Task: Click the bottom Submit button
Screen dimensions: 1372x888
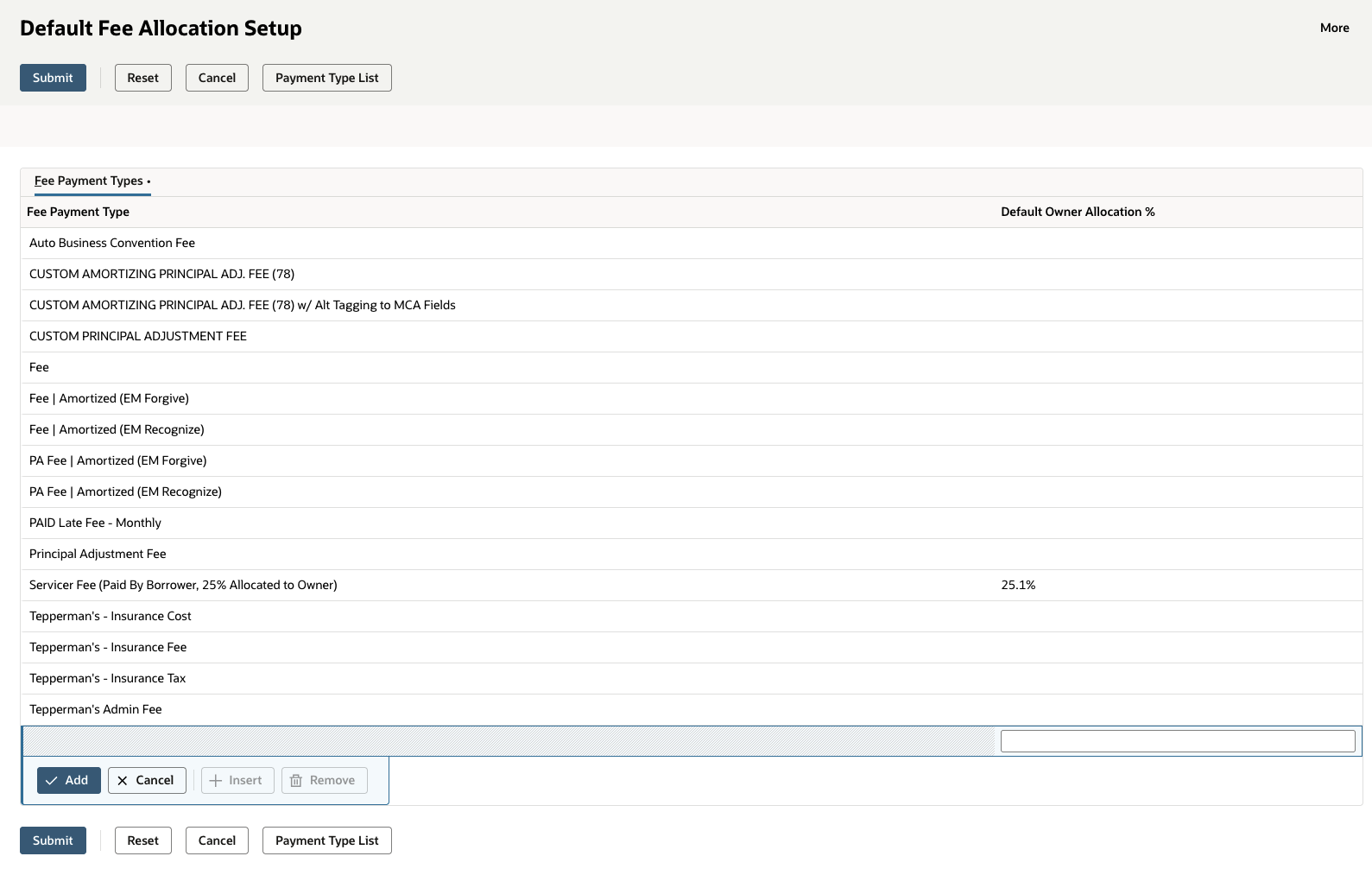Action: [x=53, y=840]
